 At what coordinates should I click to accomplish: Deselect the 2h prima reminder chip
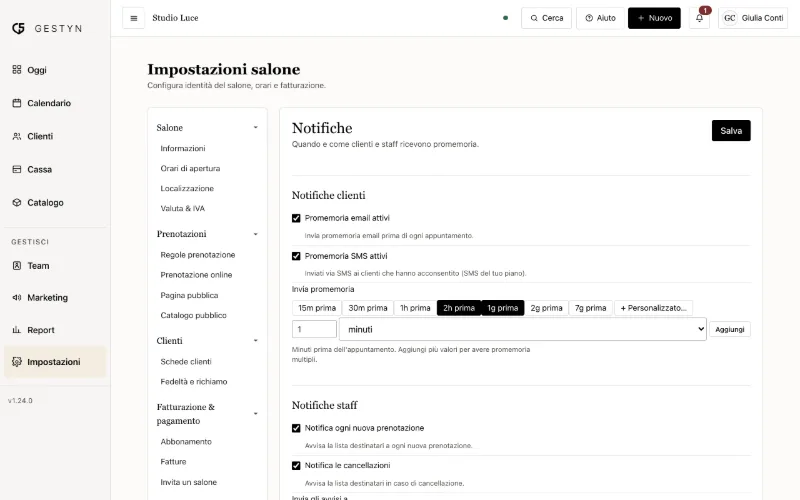[459, 308]
